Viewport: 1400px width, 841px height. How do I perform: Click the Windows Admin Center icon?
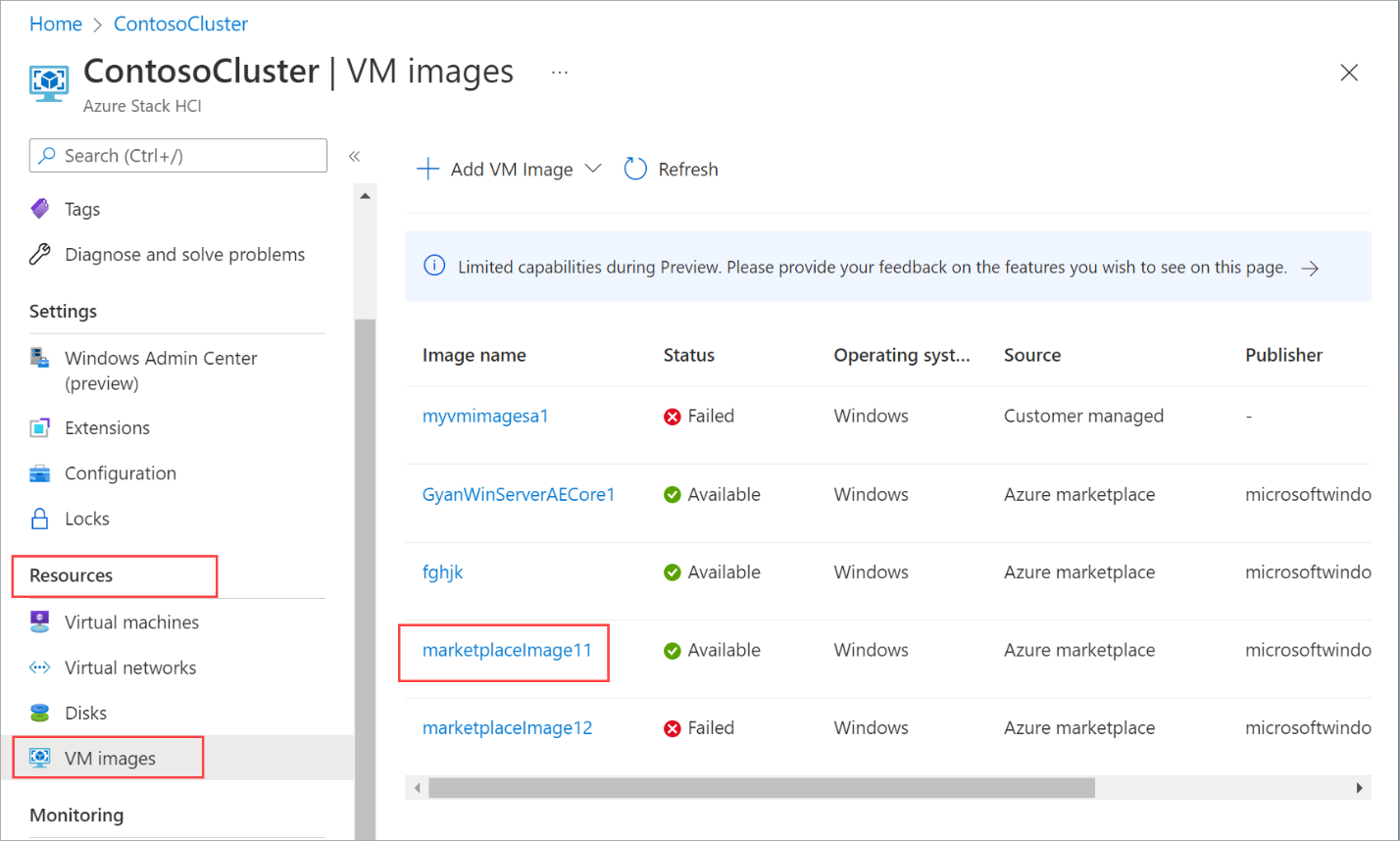[x=39, y=357]
